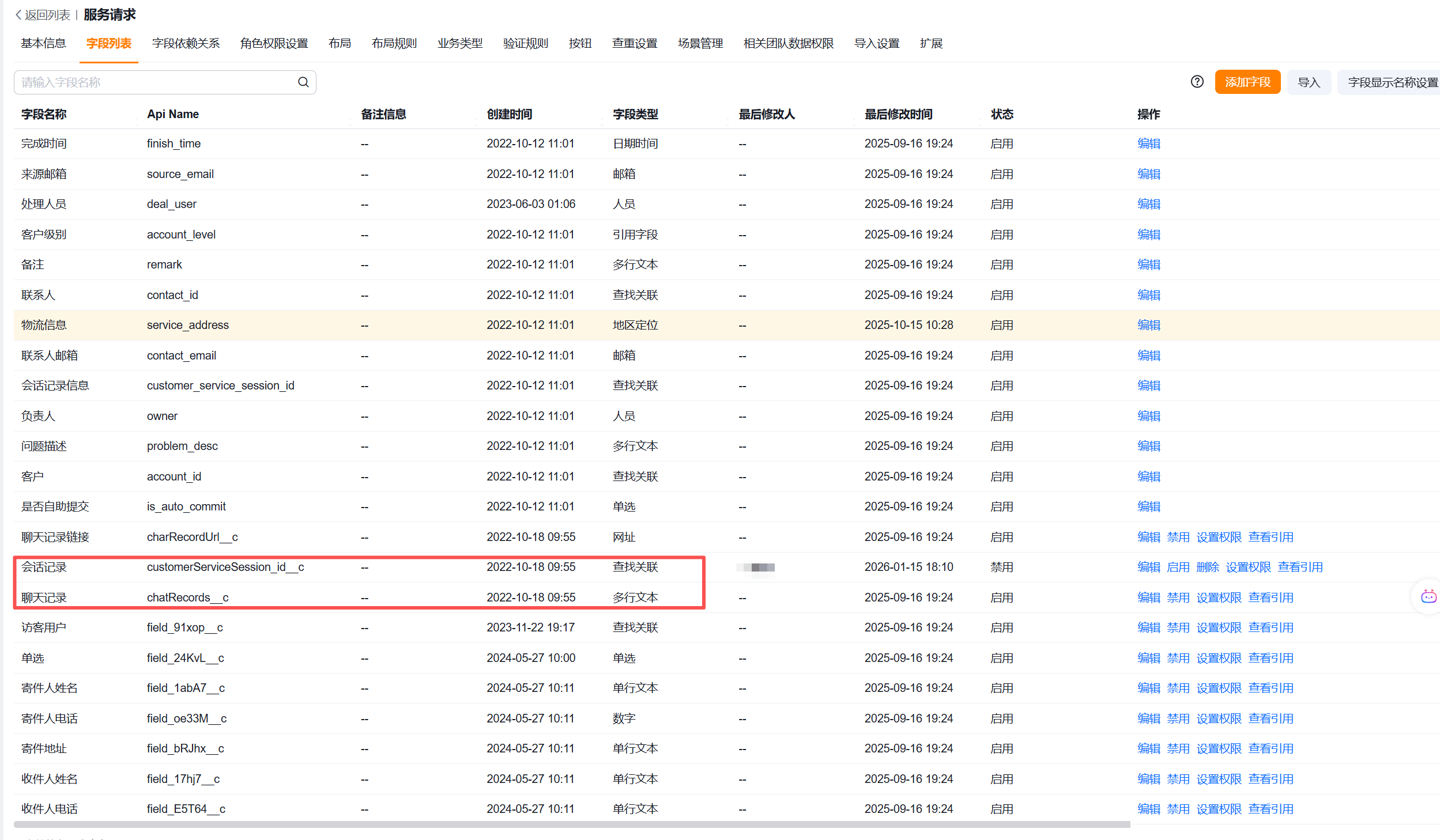
Task: Open the 验证规则 tab
Action: (x=525, y=44)
